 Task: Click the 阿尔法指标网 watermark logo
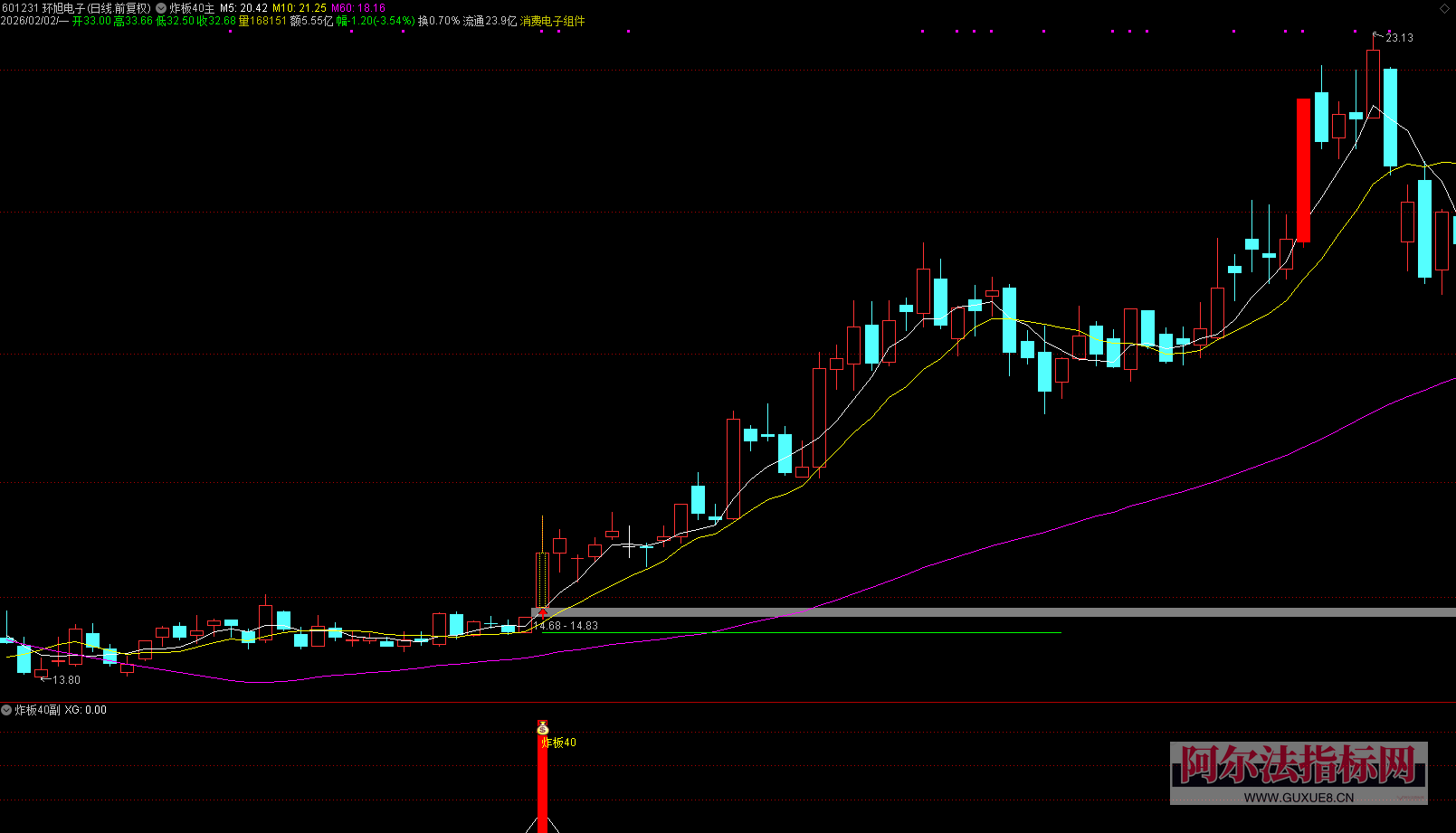(x=1299, y=765)
